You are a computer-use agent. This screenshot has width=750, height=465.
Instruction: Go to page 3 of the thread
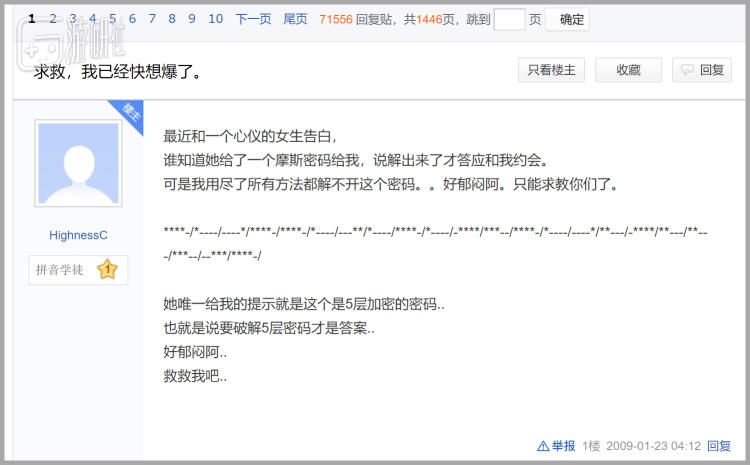73,19
